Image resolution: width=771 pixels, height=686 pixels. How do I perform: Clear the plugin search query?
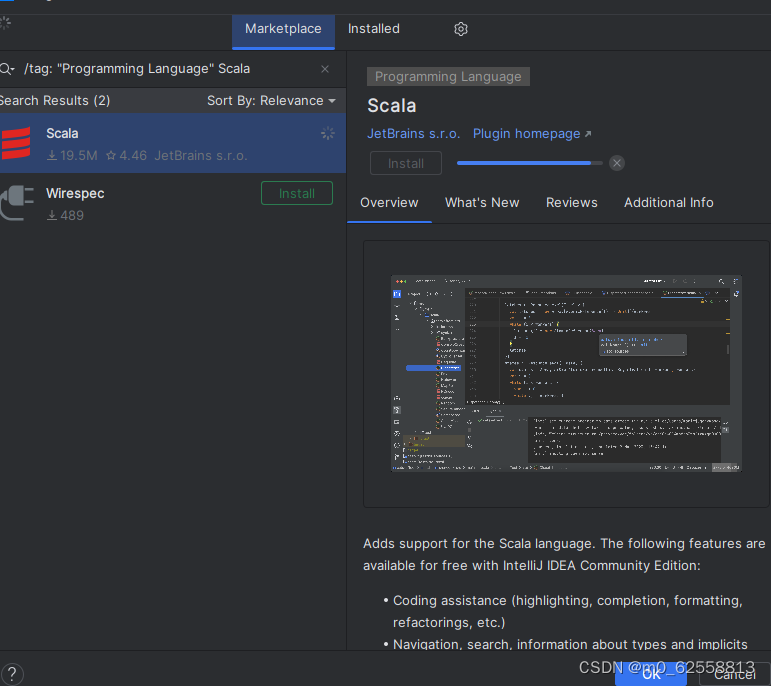(325, 69)
